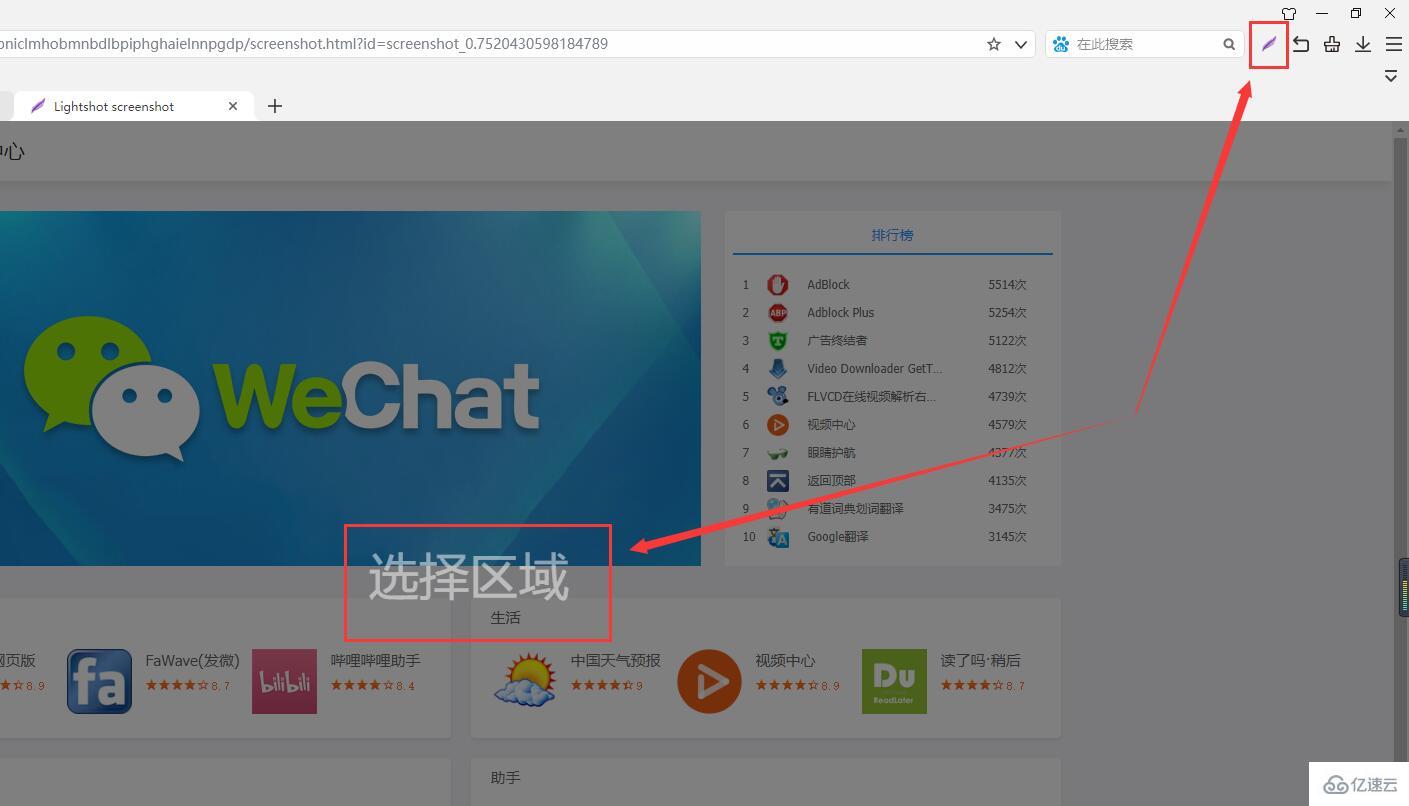This screenshot has width=1409, height=806.
Task: Open the 读了吗·稍后 app name link
Action: point(981,661)
